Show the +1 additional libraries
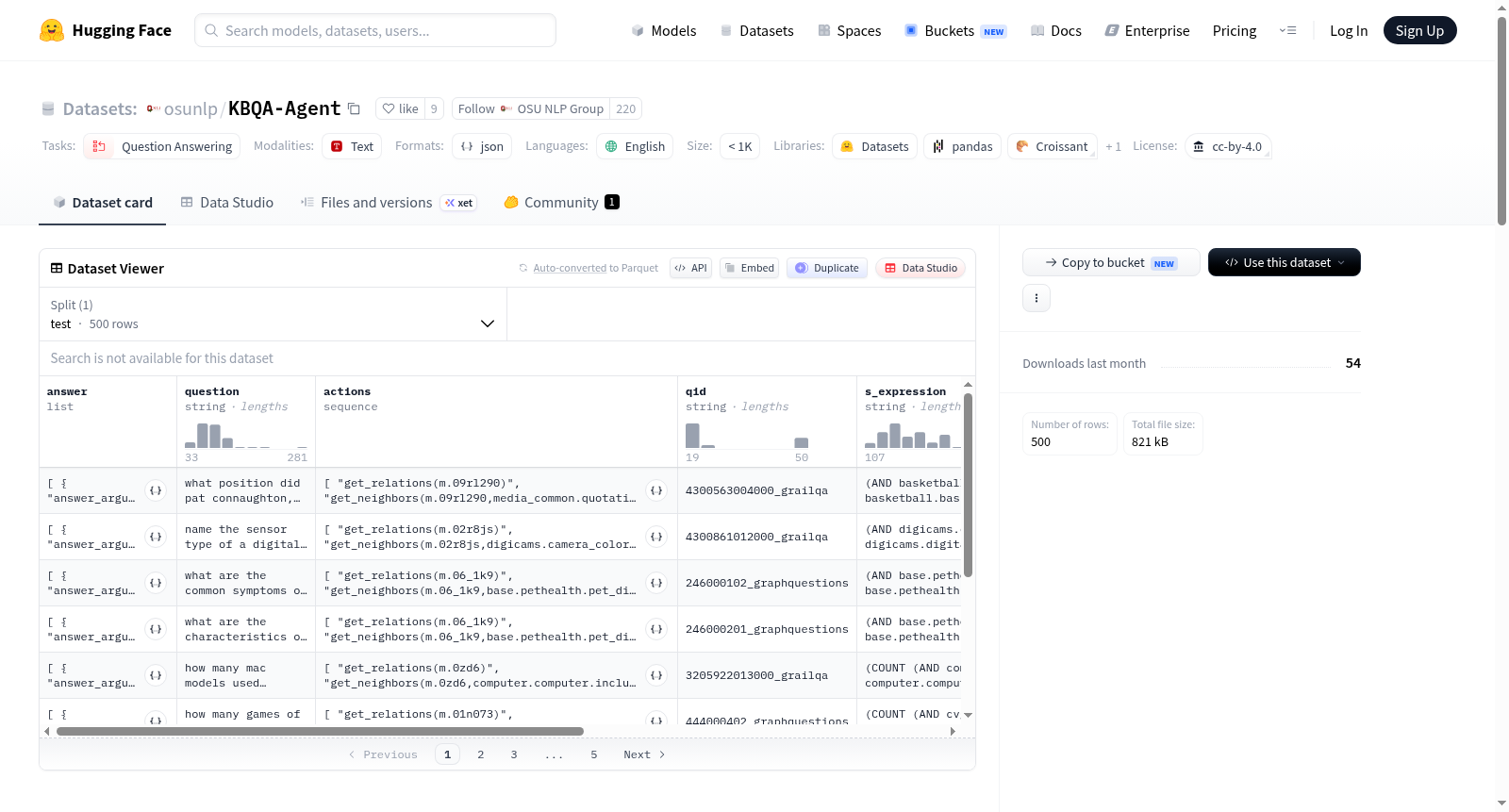 (x=1114, y=146)
